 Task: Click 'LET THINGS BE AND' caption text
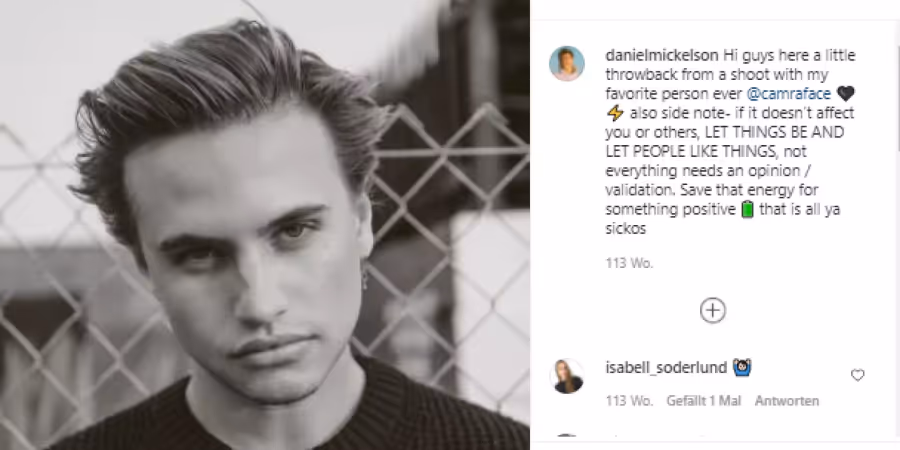pos(774,132)
